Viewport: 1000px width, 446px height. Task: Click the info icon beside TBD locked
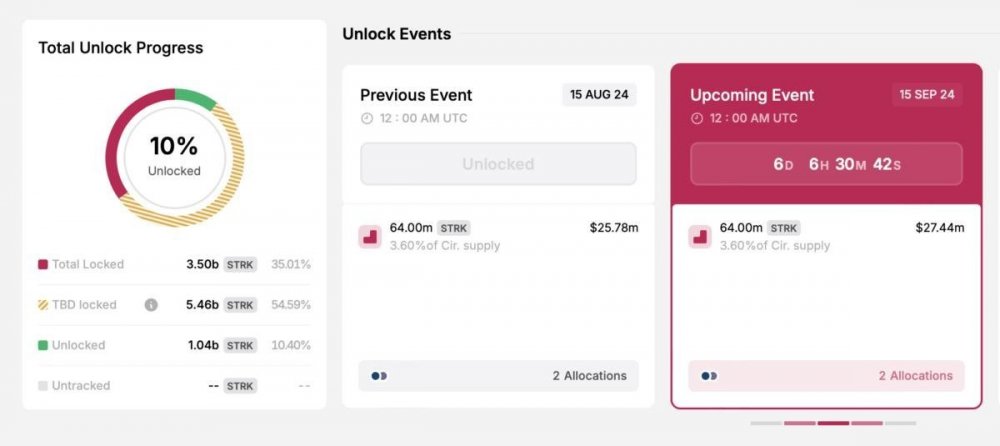click(x=151, y=305)
